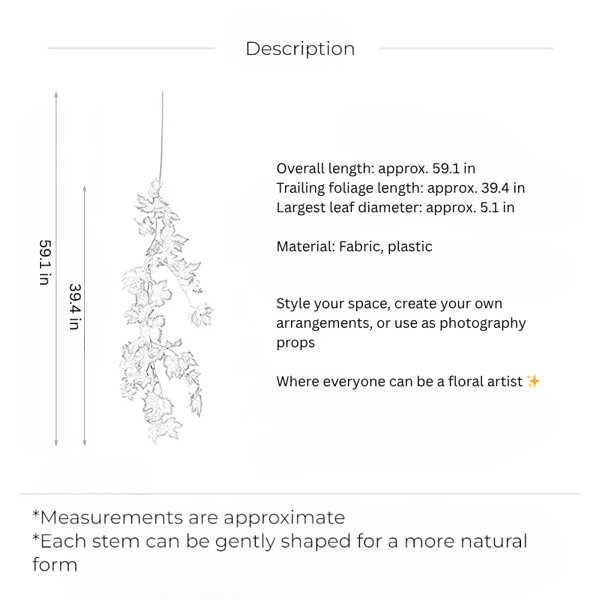This screenshot has height=600, width=600.
Task: Click the bare stem at top of sketch
Action: 161,135
